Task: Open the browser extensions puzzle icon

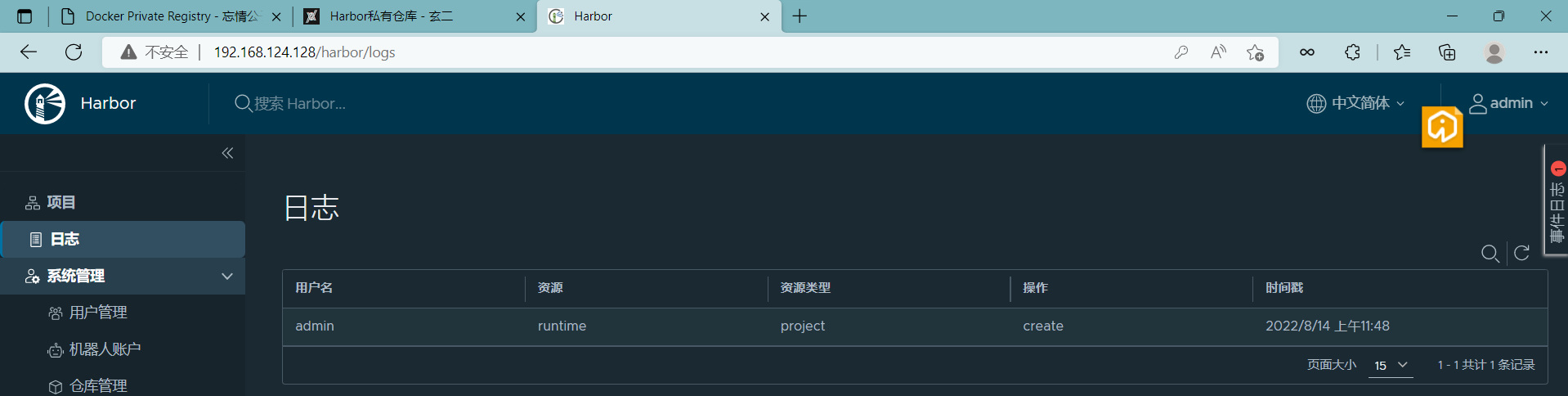Action: coord(1352,52)
